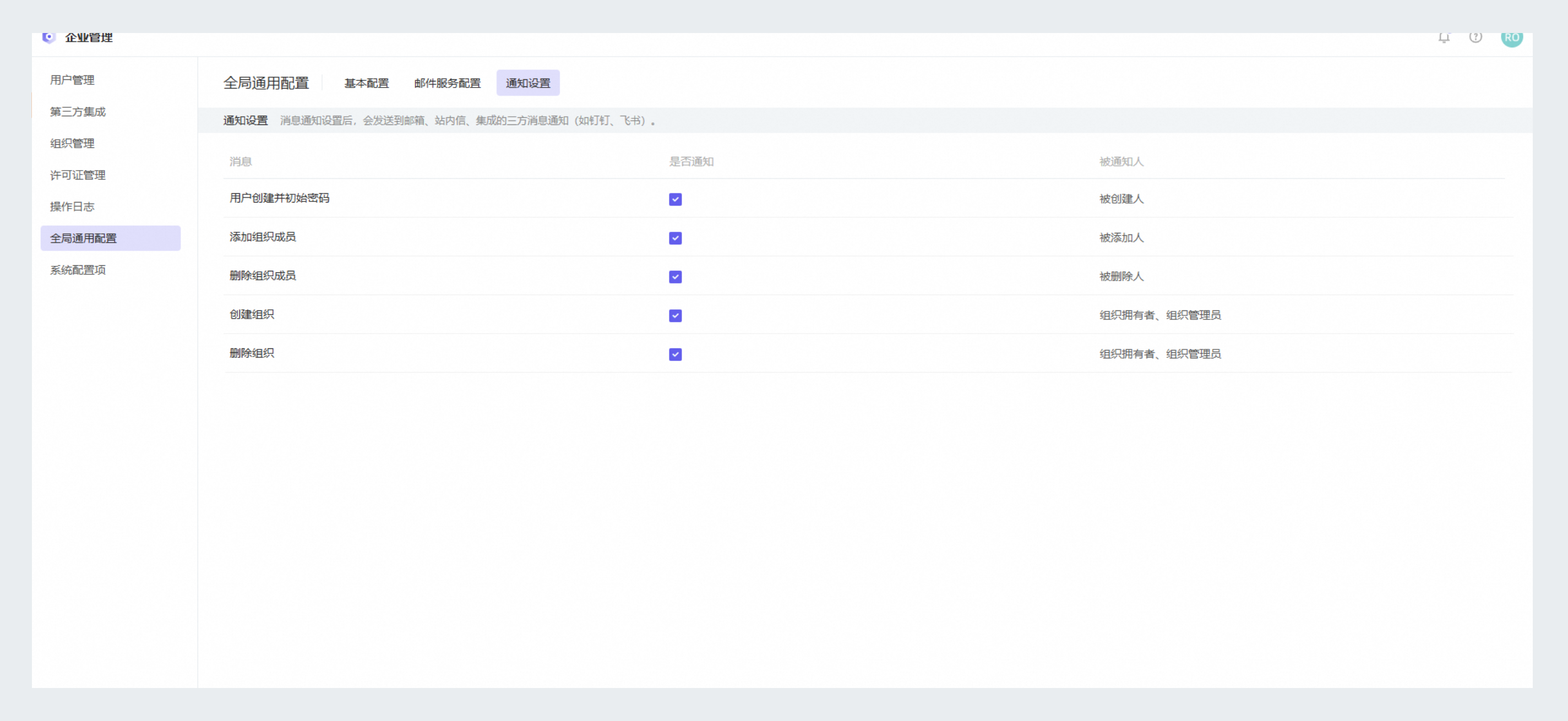This screenshot has height=721, width=1568.
Task: Toggle the 删除组织成员 notification checkbox
Action: [675, 277]
